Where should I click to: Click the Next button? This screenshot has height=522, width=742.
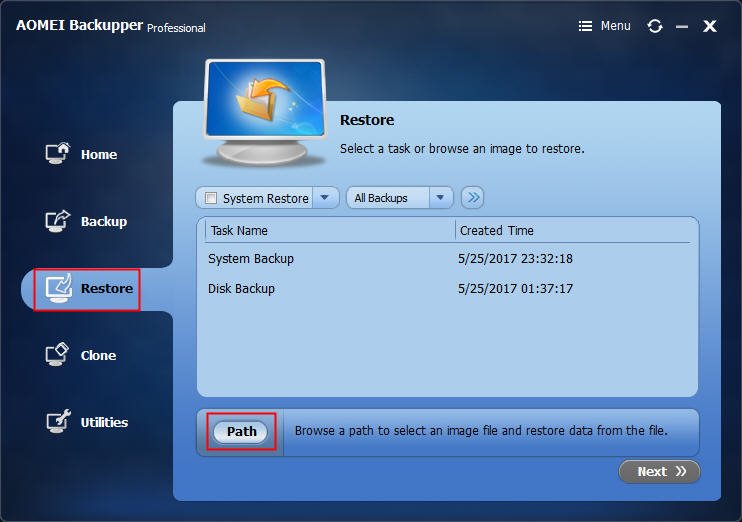pos(659,471)
